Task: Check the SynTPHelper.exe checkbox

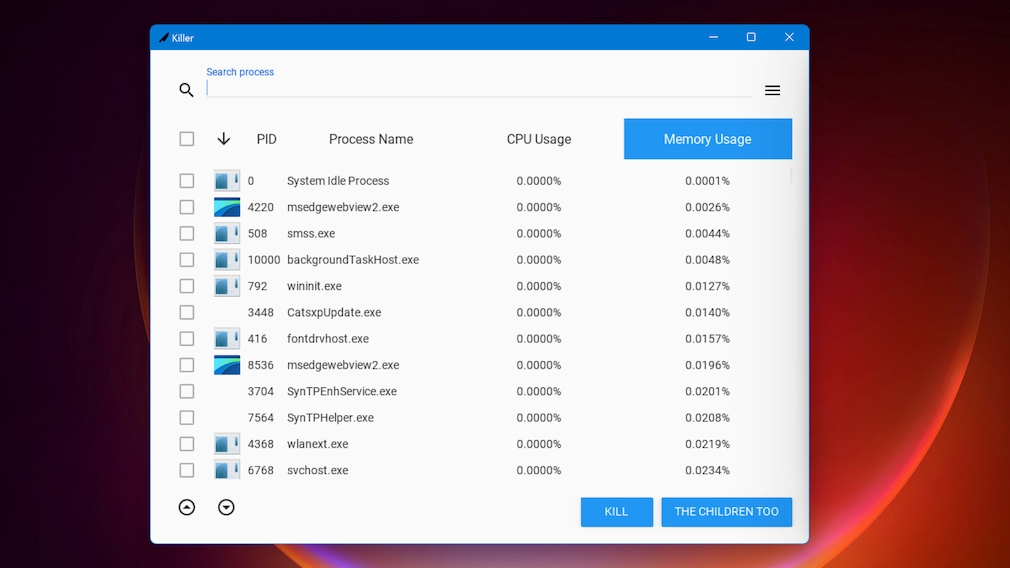Action: tap(187, 418)
